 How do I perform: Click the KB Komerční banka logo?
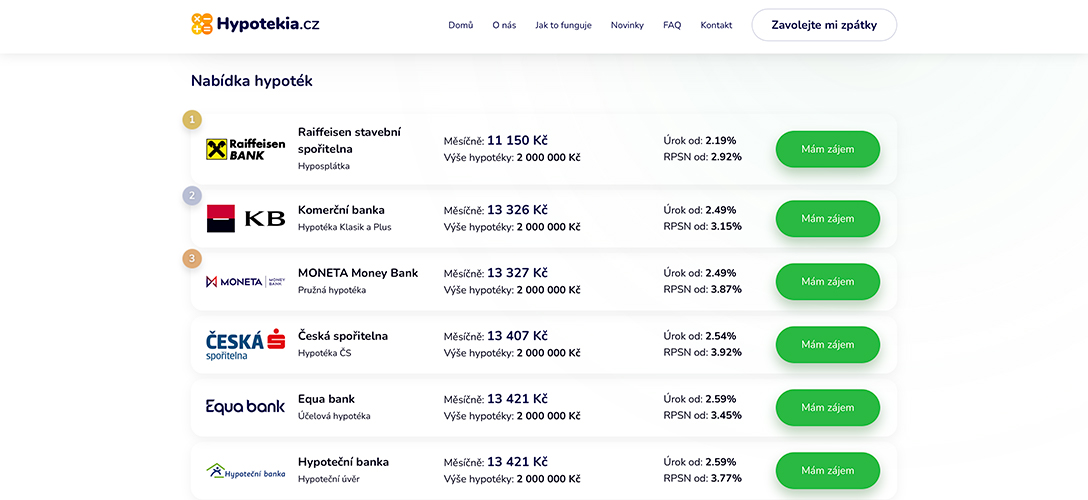[246, 218]
